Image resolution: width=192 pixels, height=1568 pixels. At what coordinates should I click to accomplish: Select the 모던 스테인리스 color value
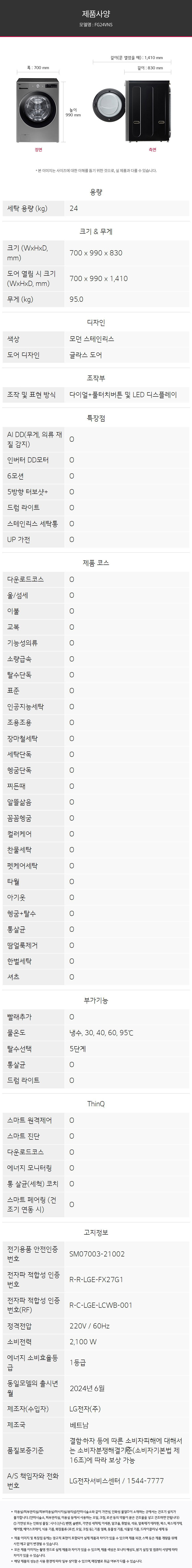[92, 339]
